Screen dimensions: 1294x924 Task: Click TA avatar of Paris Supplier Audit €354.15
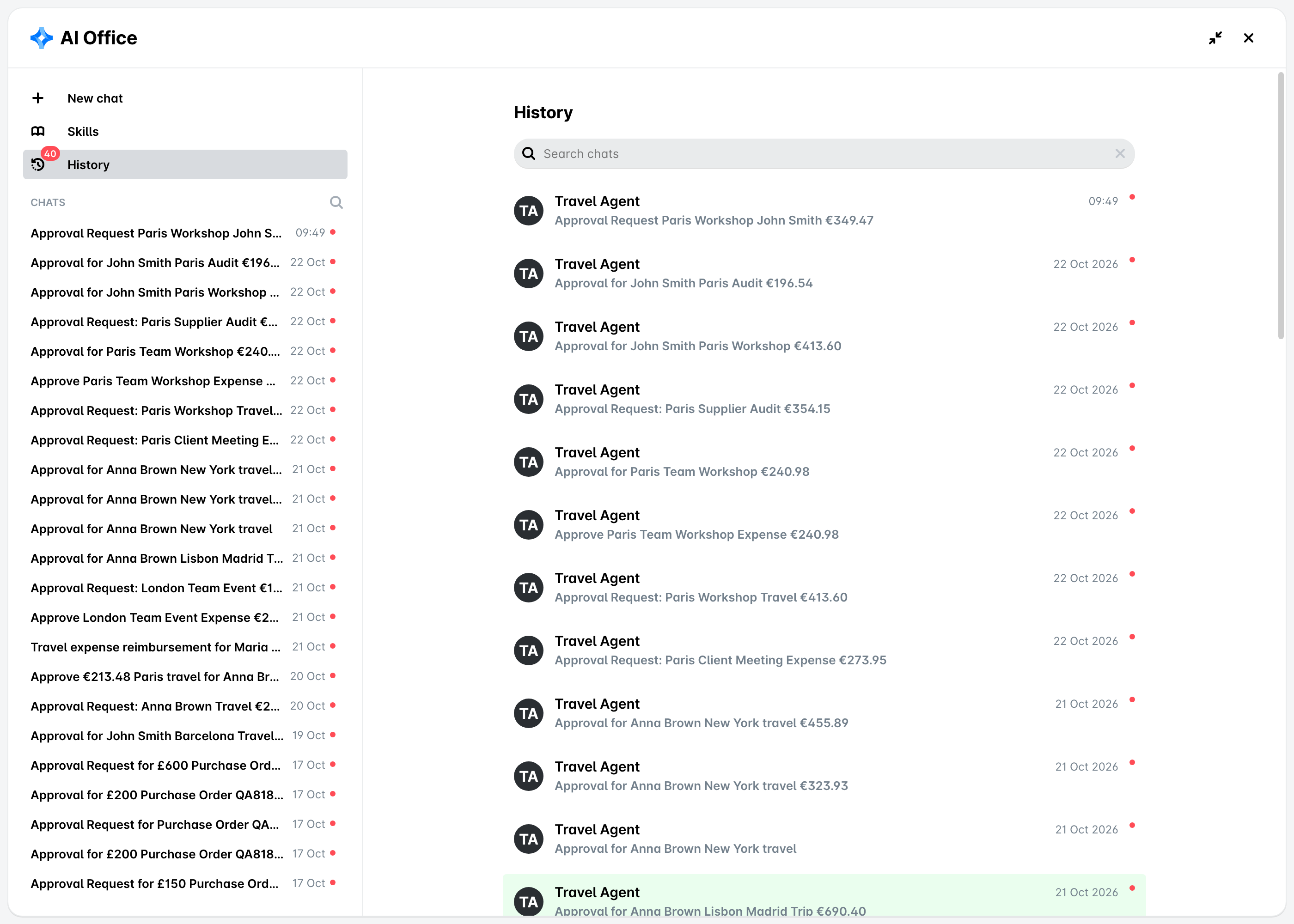pyautogui.click(x=529, y=400)
